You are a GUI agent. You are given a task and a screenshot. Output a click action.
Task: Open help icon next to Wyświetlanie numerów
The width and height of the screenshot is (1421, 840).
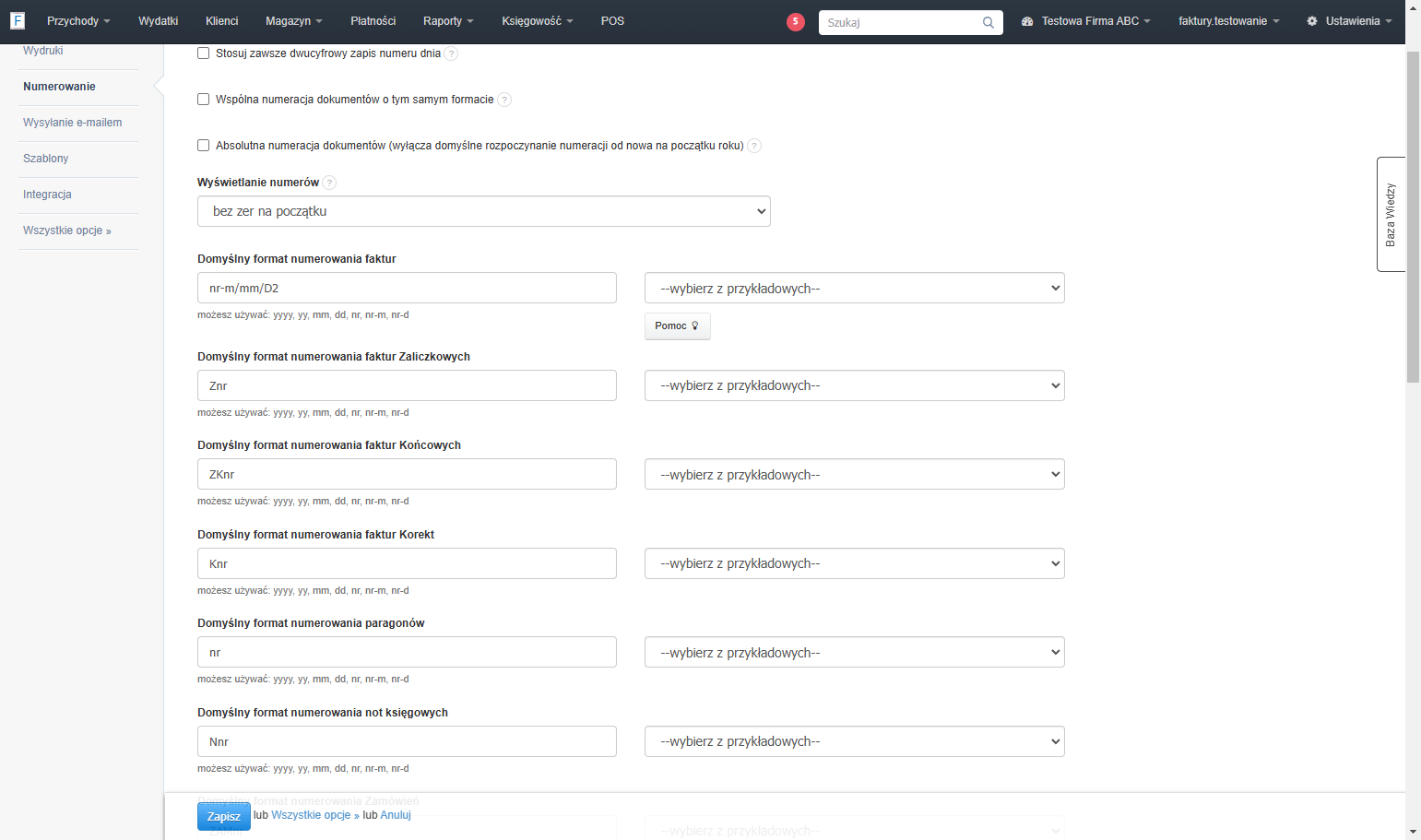(330, 183)
